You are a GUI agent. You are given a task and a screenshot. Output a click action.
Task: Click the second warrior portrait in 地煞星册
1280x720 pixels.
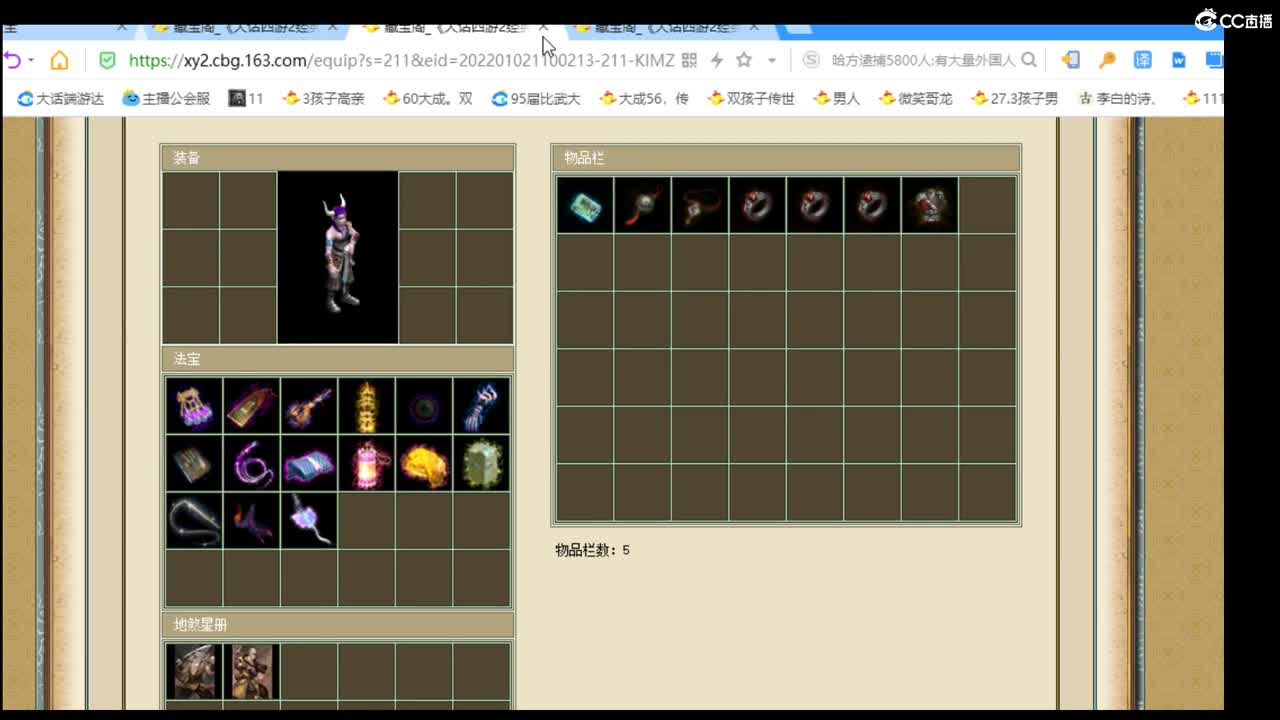click(251, 671)
